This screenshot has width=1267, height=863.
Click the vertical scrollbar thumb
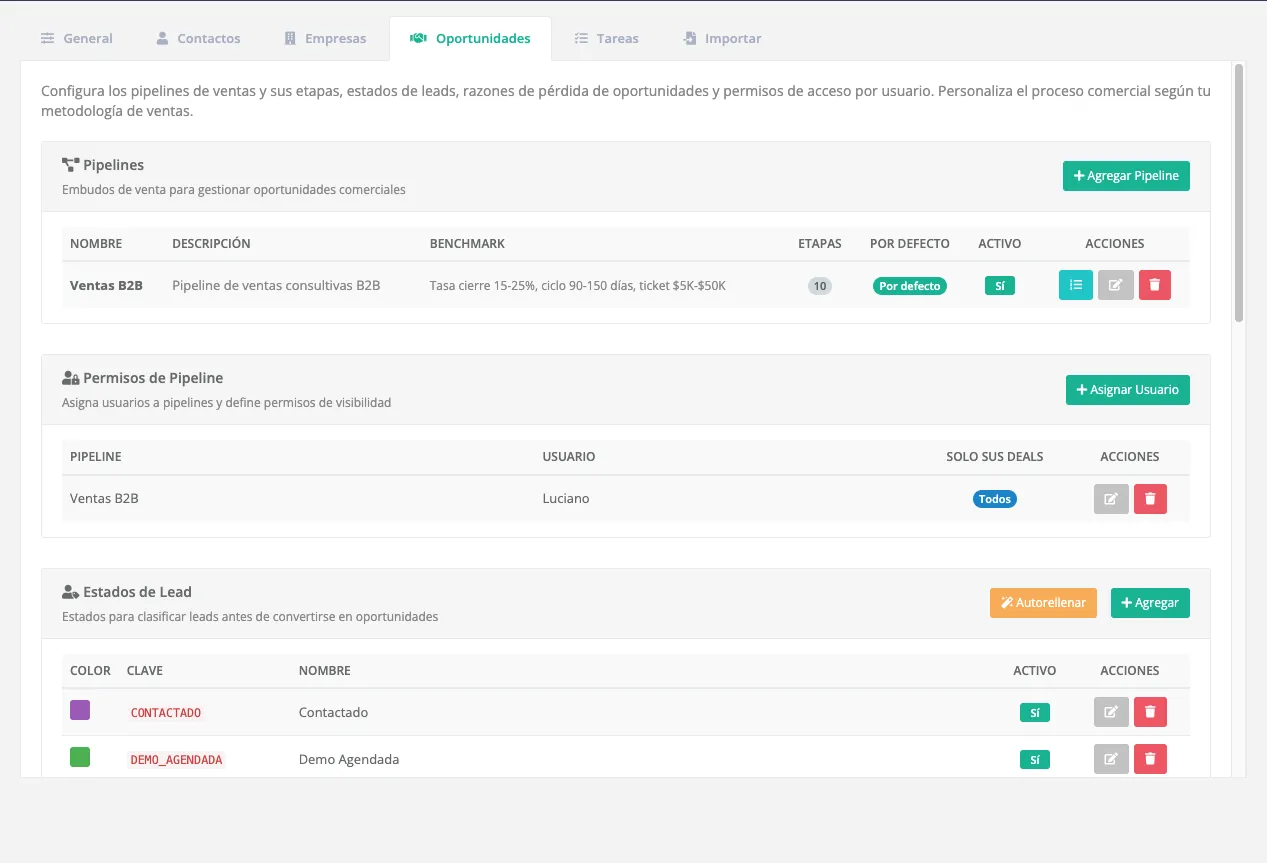[1239, 193]
